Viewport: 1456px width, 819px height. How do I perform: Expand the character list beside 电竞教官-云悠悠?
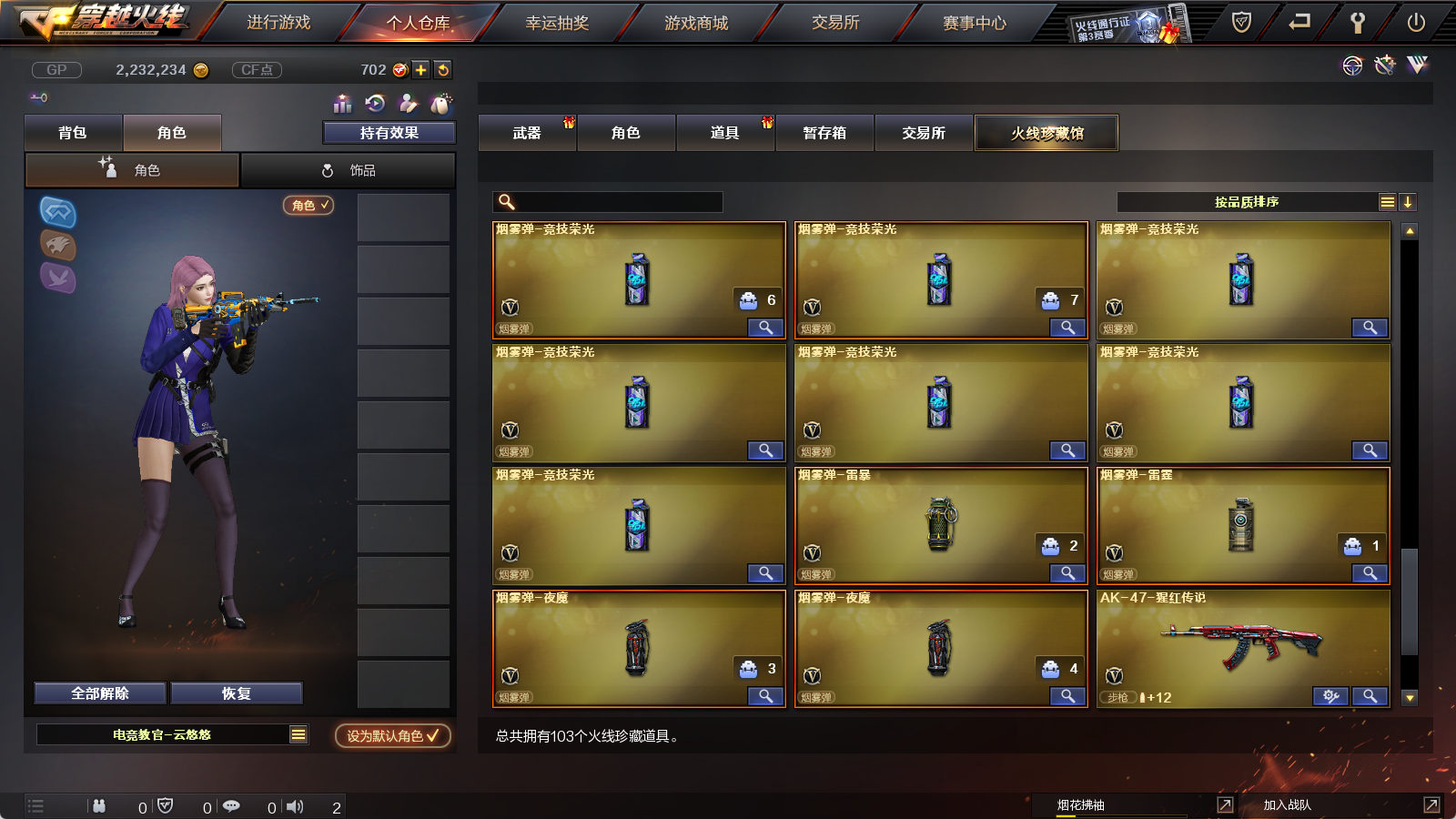click(x=298, y=734)
